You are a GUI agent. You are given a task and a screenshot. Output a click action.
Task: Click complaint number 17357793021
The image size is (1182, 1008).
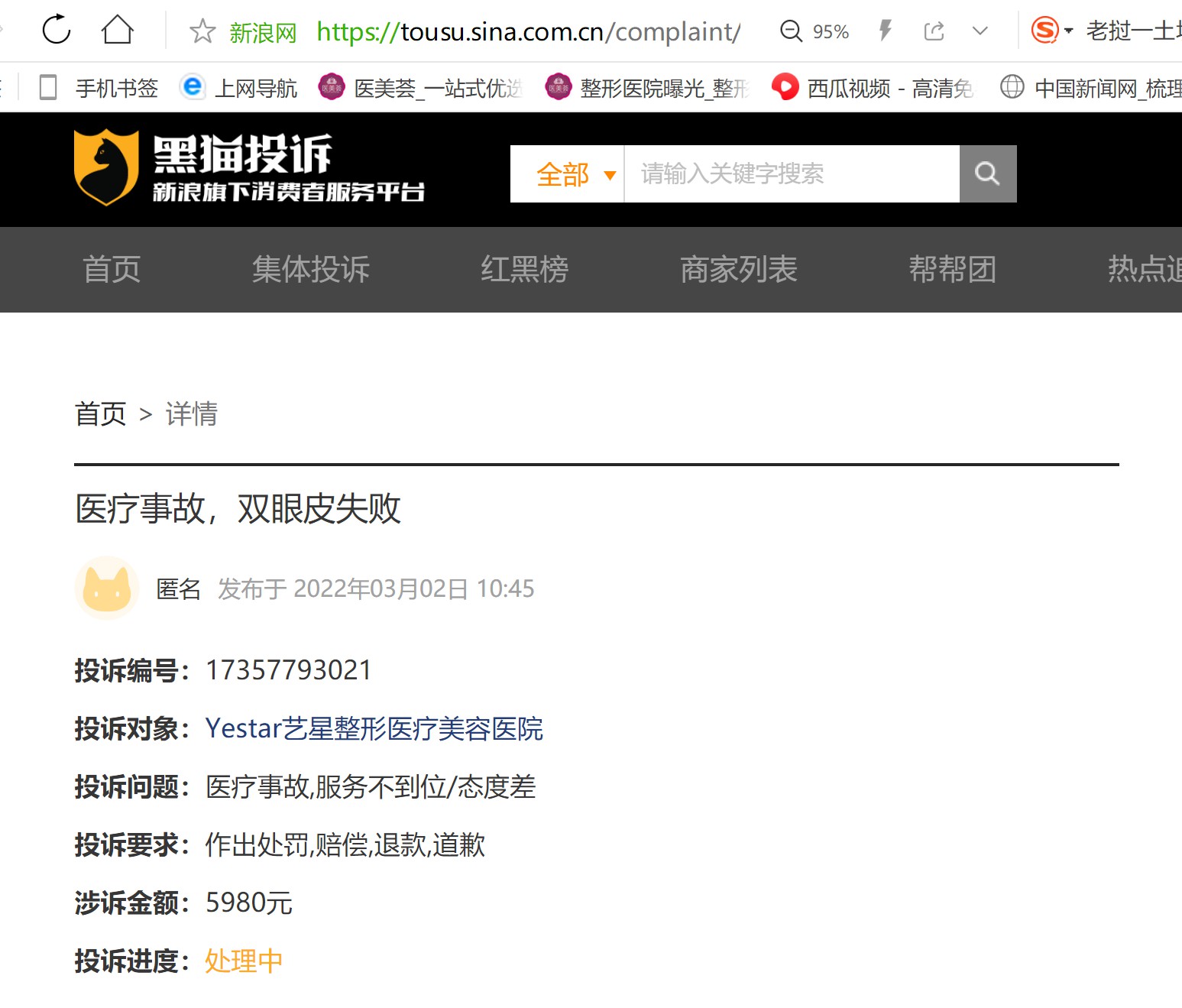point(289,670)
